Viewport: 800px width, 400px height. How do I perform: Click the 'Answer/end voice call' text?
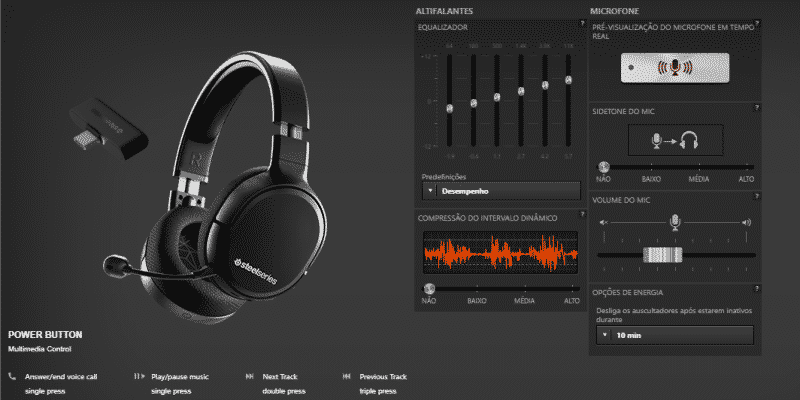click(x=61, y=377)
